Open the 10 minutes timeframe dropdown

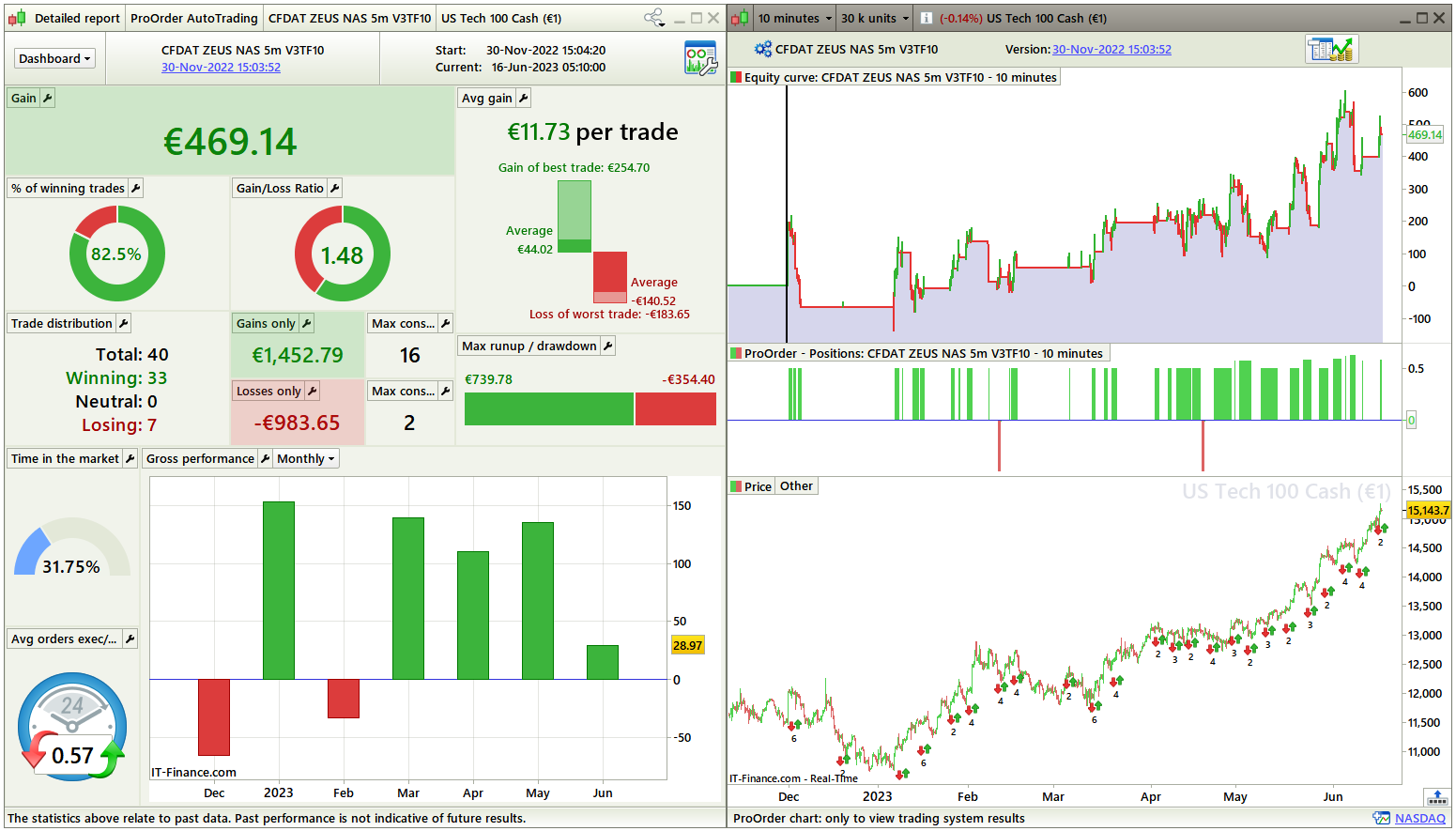[794, 18]
